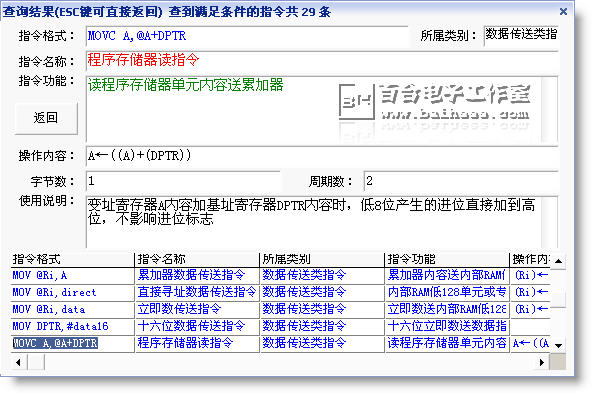Click cell 立即数传送指令
The height and width of the screenshot is (393, 591).
[197, 309]
